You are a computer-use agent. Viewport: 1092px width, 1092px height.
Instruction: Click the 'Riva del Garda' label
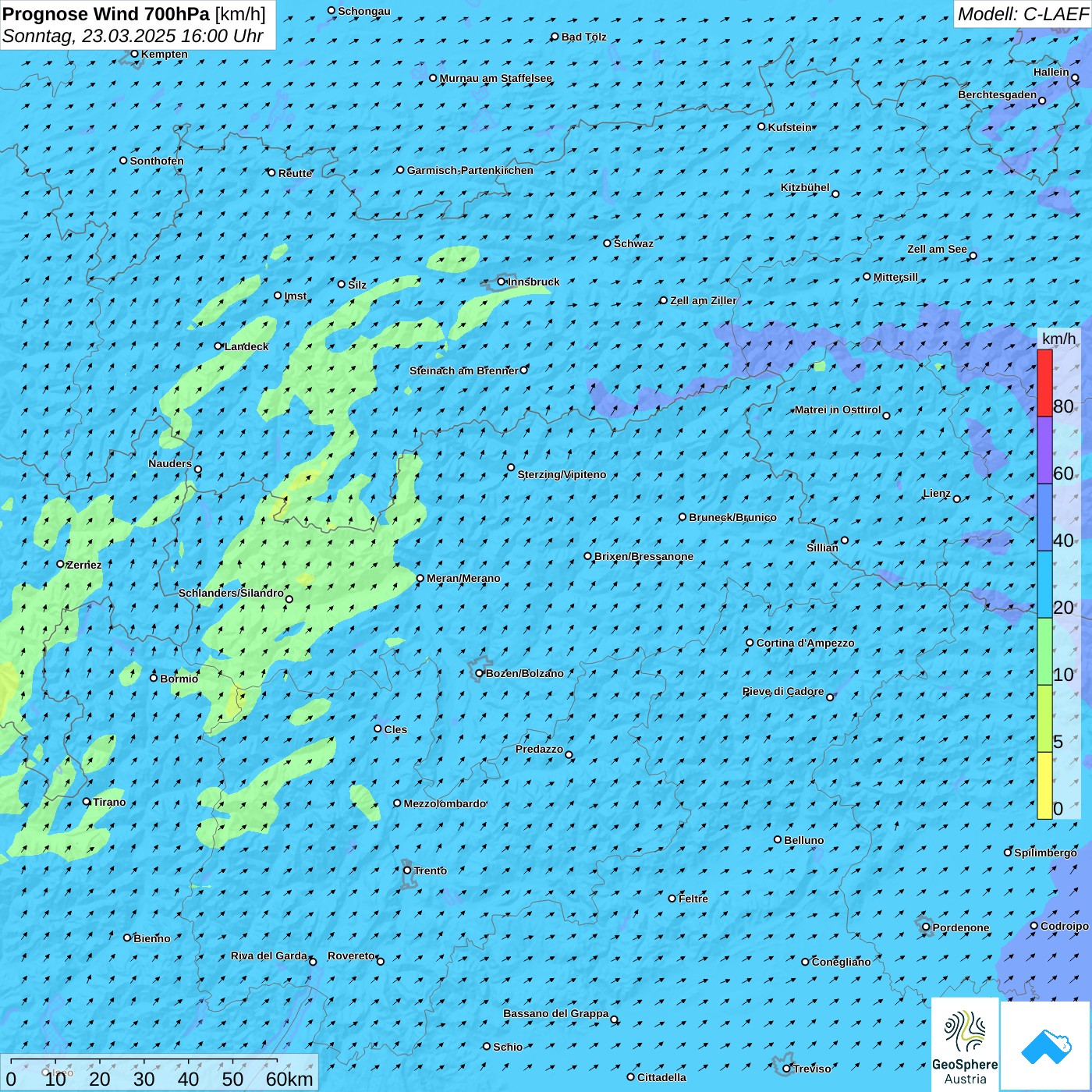(x=269, y=955)
